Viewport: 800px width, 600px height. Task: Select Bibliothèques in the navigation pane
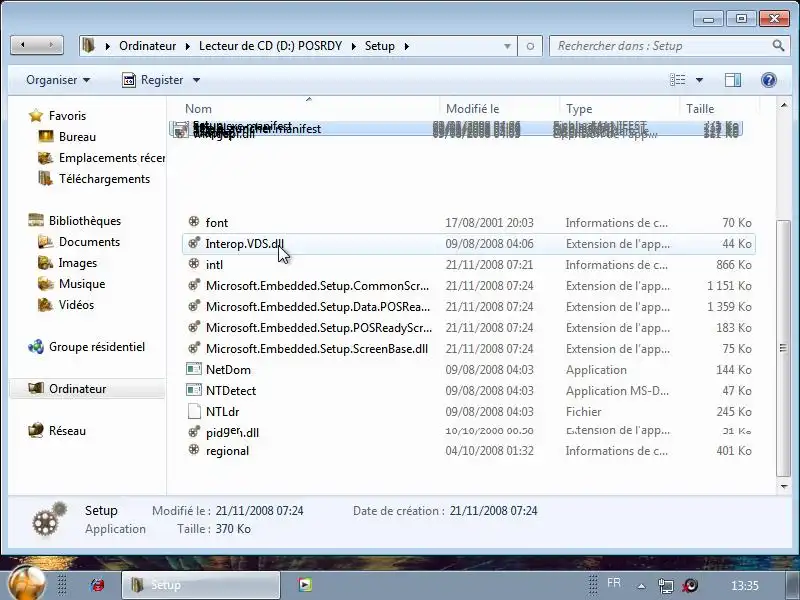pos(85,221)
